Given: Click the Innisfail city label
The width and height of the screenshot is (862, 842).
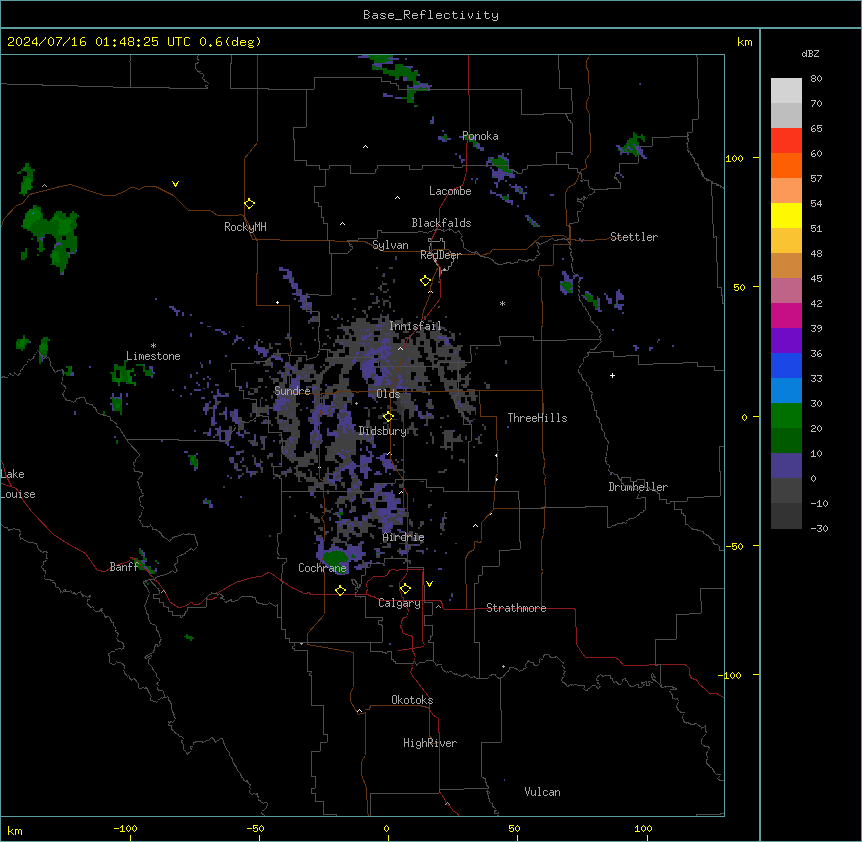Looking at the screenshot, I should click(x=415, y=326).
